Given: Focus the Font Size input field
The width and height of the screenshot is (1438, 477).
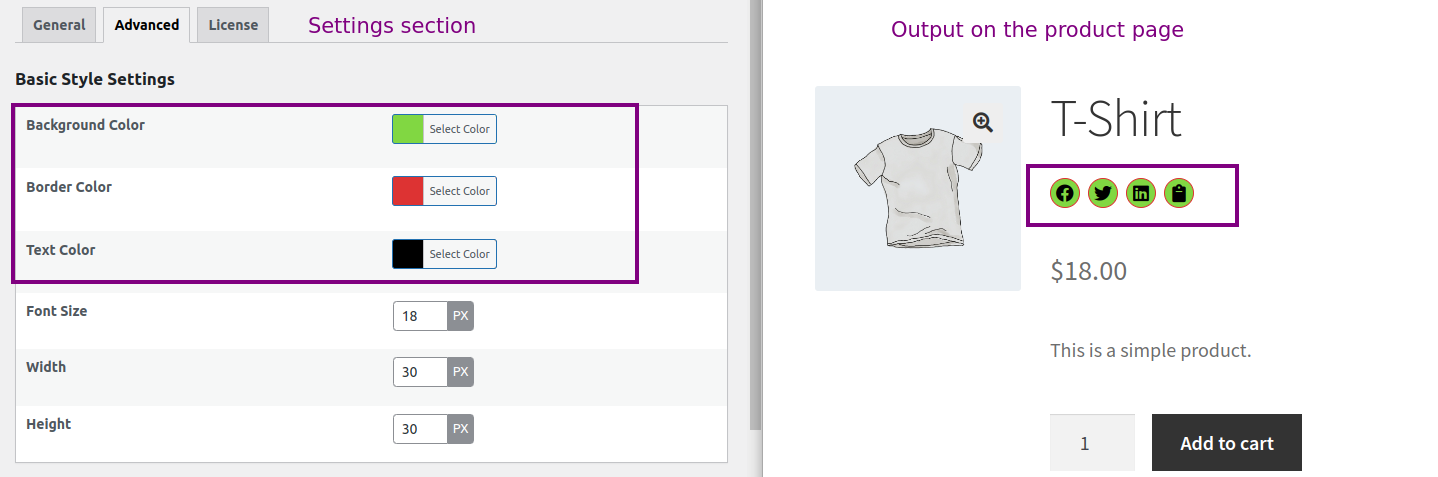Looking at the screenshot, I should coord(420,316).
